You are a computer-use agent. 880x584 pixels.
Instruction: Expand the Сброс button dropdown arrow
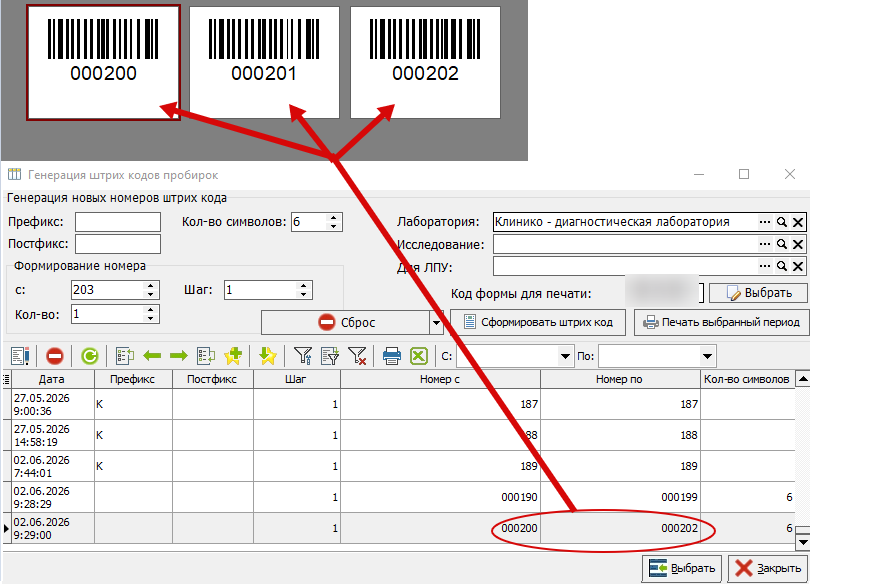pos(436,323)
